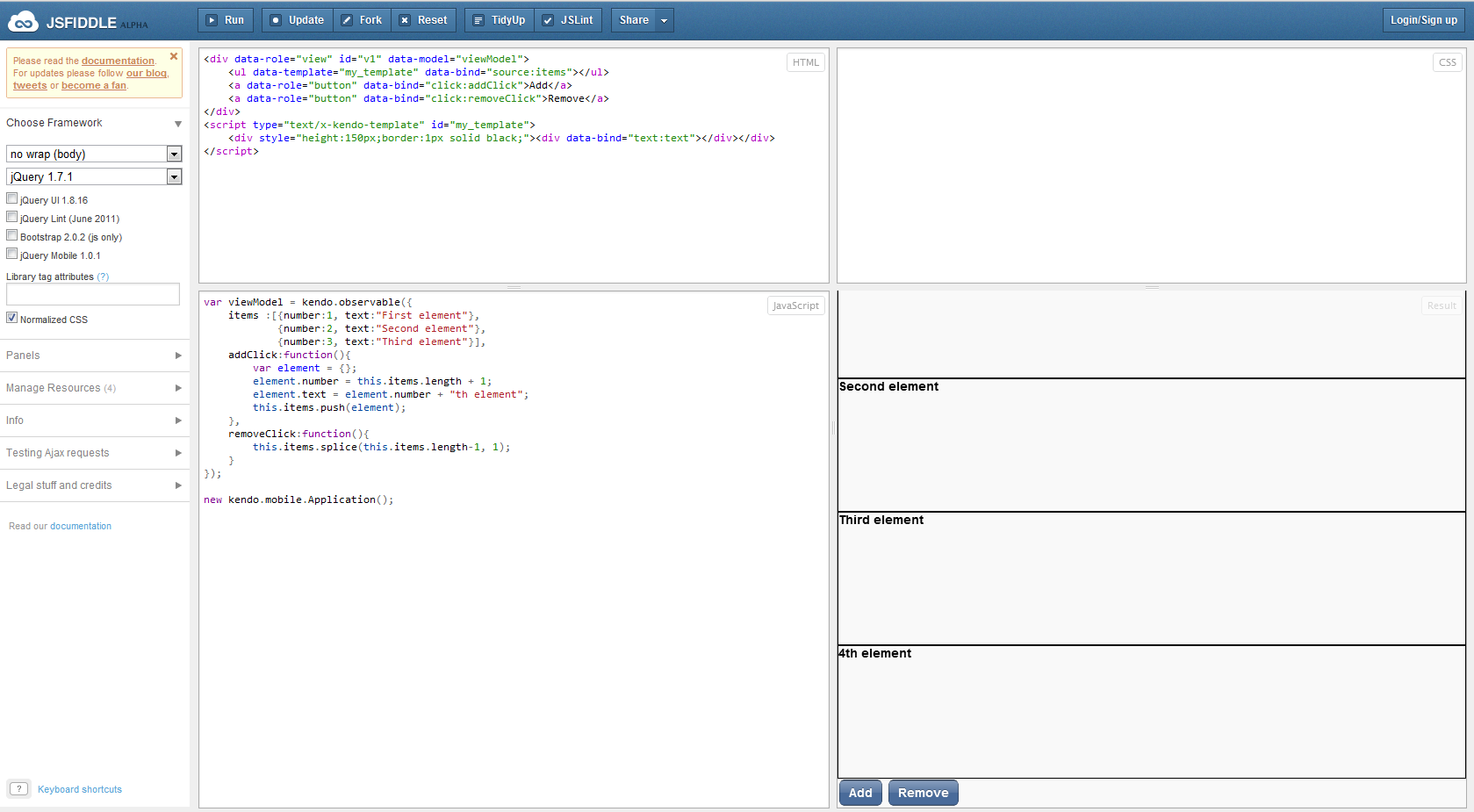The image size is (1474, 812).
Task: Click the Library tag attributes input field
Action: pyautogui.click(x=93, y=294)
